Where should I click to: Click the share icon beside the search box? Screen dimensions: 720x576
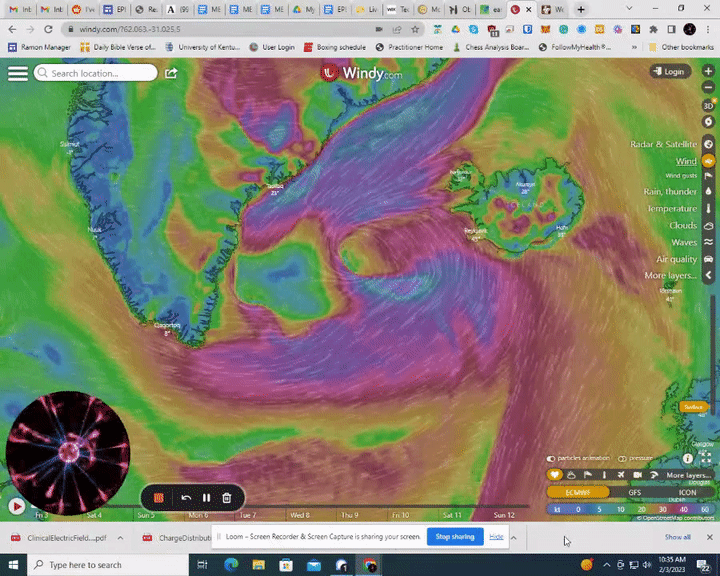pos(171,73)
